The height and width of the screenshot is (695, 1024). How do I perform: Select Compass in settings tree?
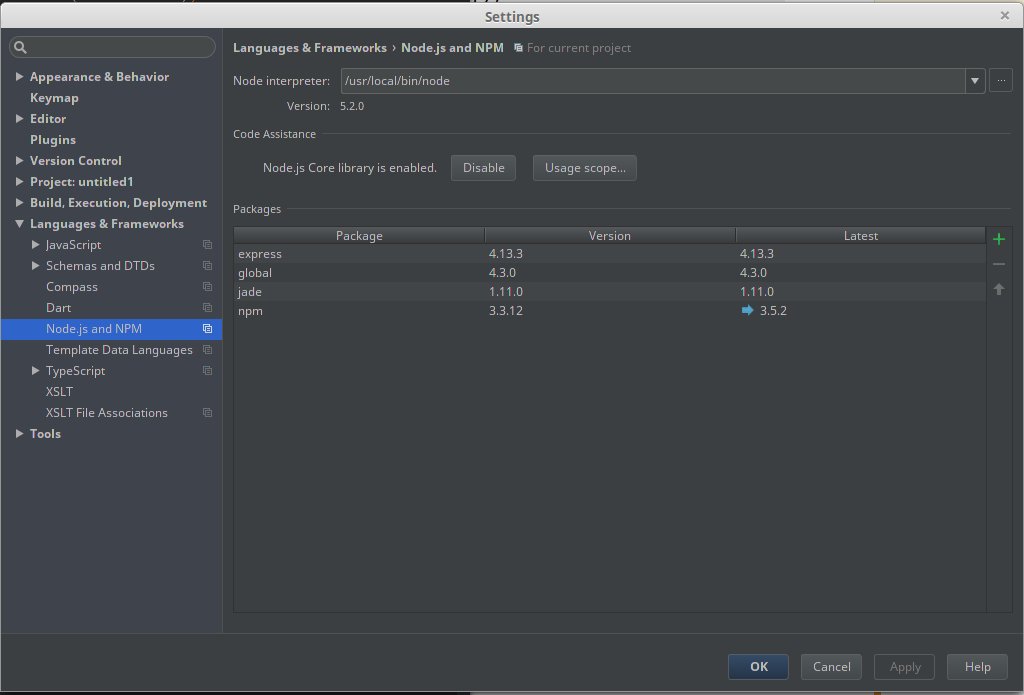coord(72,286)
